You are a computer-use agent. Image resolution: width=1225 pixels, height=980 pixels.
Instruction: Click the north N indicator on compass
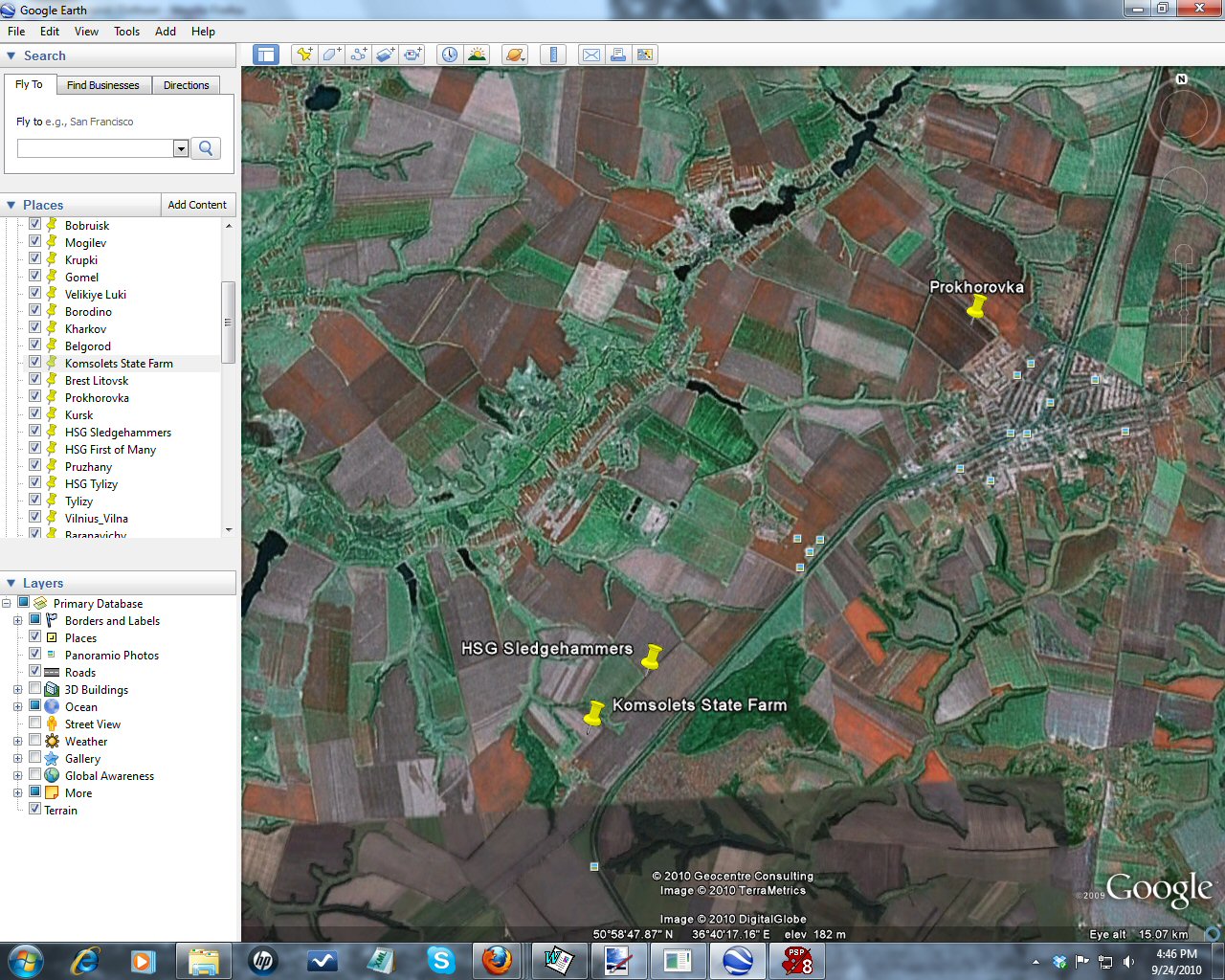coord(1182,79)
